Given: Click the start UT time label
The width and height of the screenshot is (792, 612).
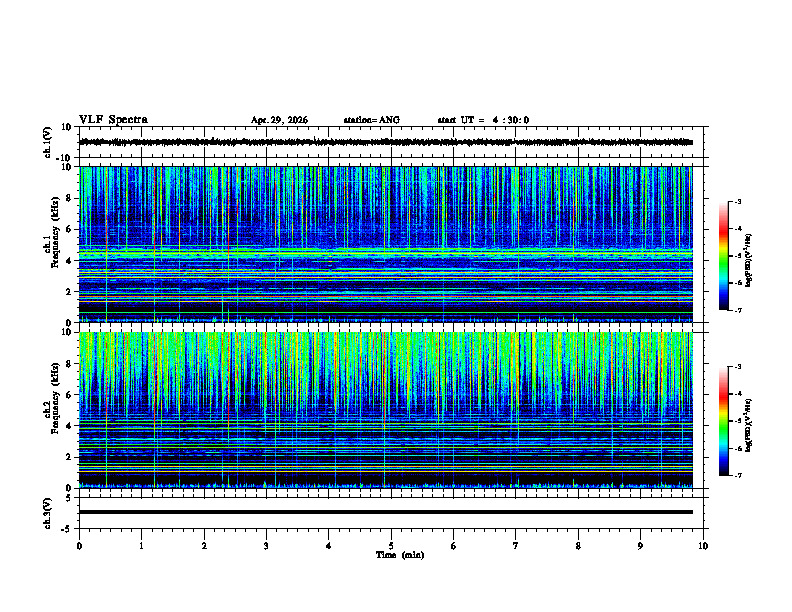Looking at the screenshot, I should point(483,120).
